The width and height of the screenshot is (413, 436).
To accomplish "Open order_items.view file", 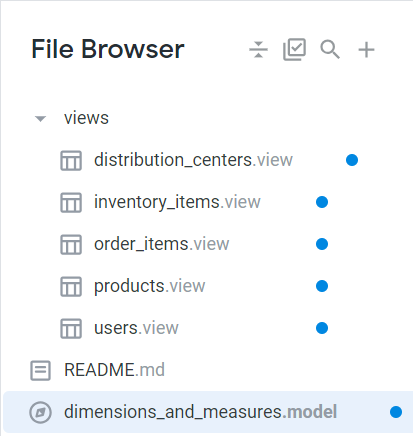I will pos(162,244).
